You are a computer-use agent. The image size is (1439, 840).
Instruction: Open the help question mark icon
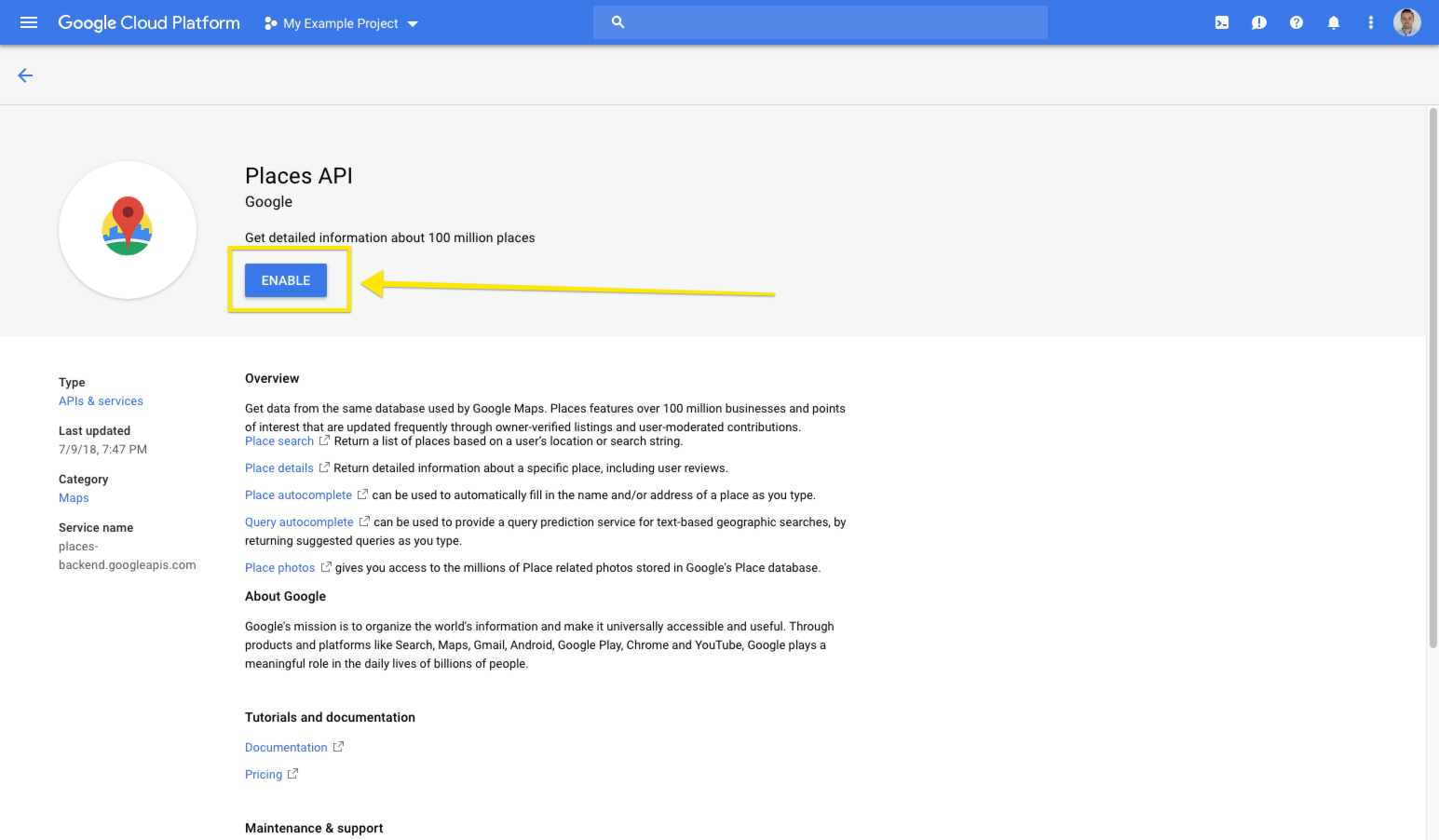[x=1296, y=22]
